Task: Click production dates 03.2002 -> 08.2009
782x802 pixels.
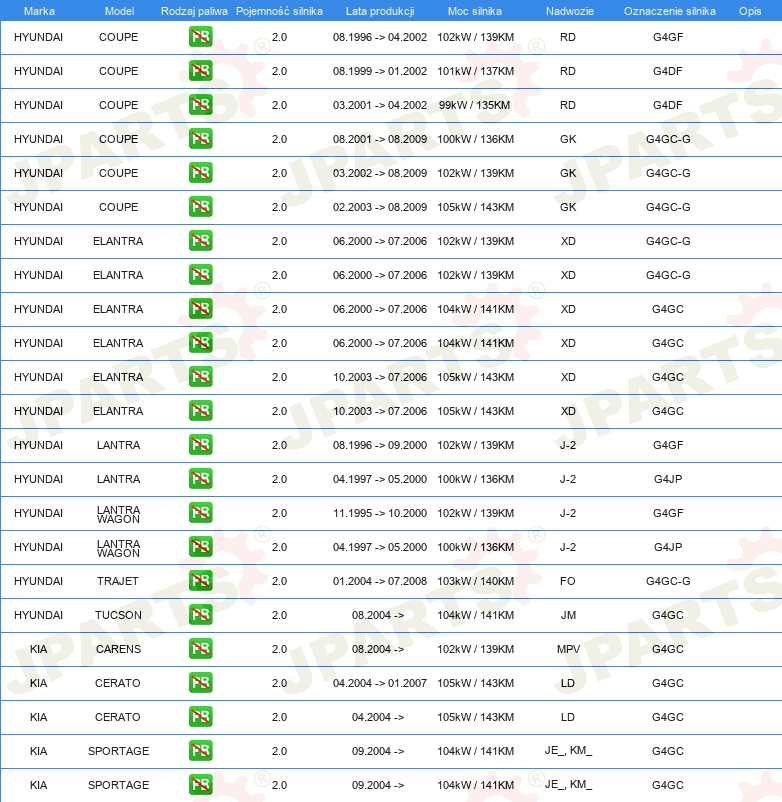Action: tap(379, 173)
